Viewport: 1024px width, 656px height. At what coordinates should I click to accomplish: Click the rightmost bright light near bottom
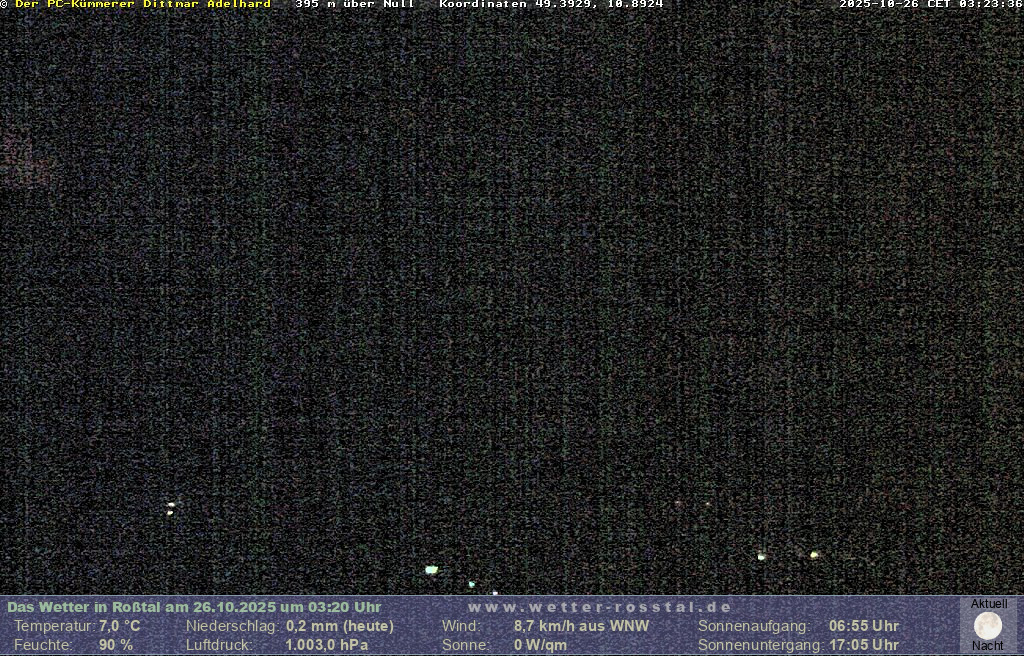pos(814,554)
